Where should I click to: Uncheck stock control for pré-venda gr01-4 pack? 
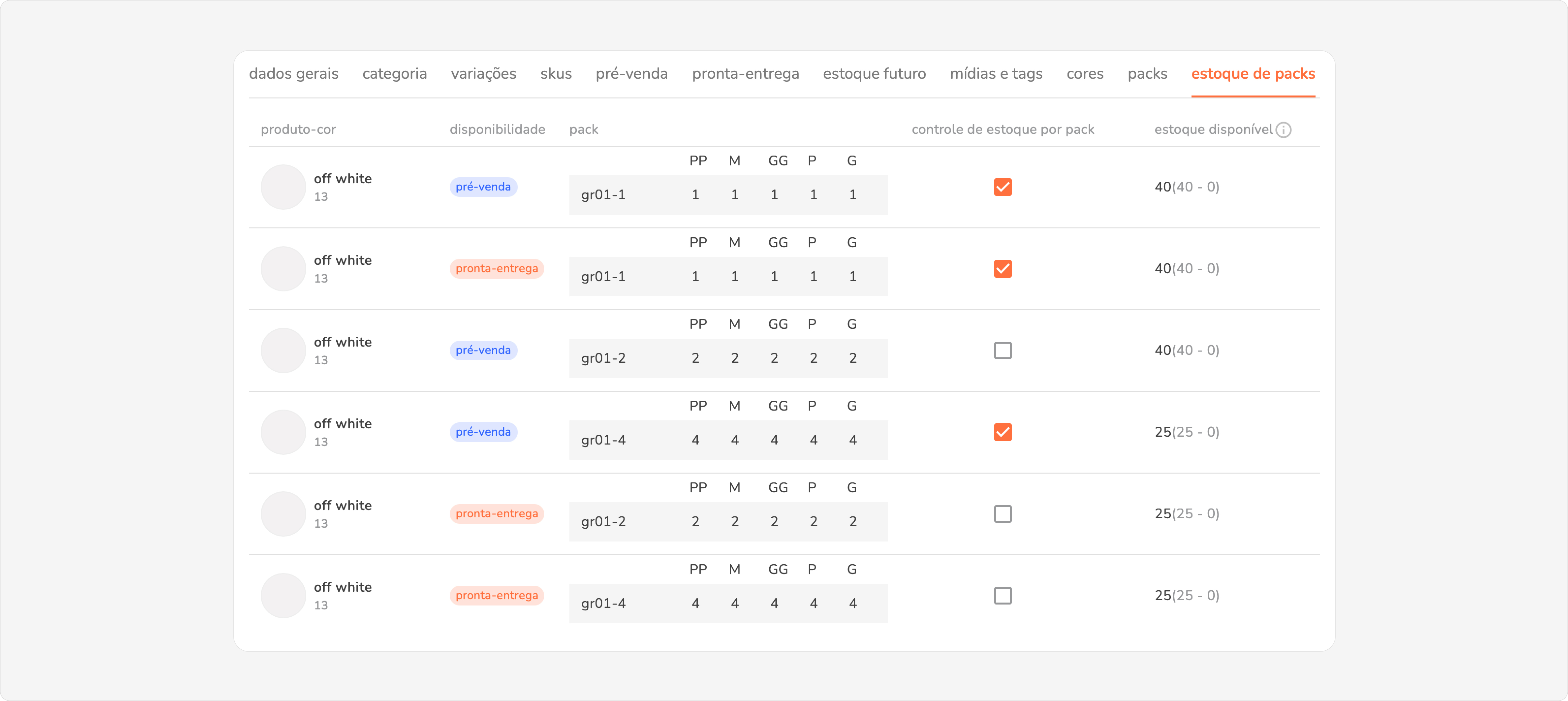coord(1003,432)
